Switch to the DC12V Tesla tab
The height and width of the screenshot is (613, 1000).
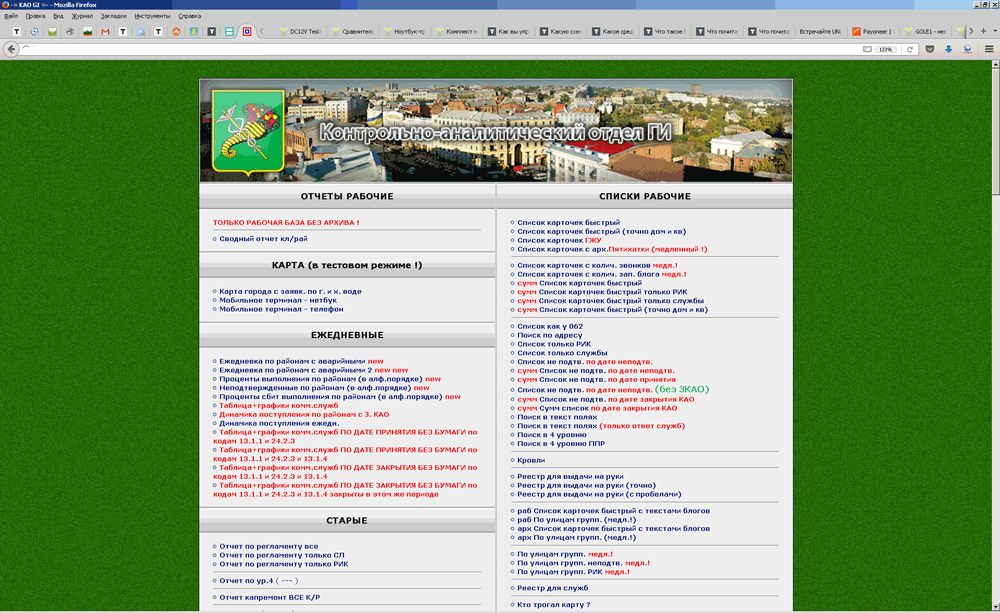[x=299, y=32]
